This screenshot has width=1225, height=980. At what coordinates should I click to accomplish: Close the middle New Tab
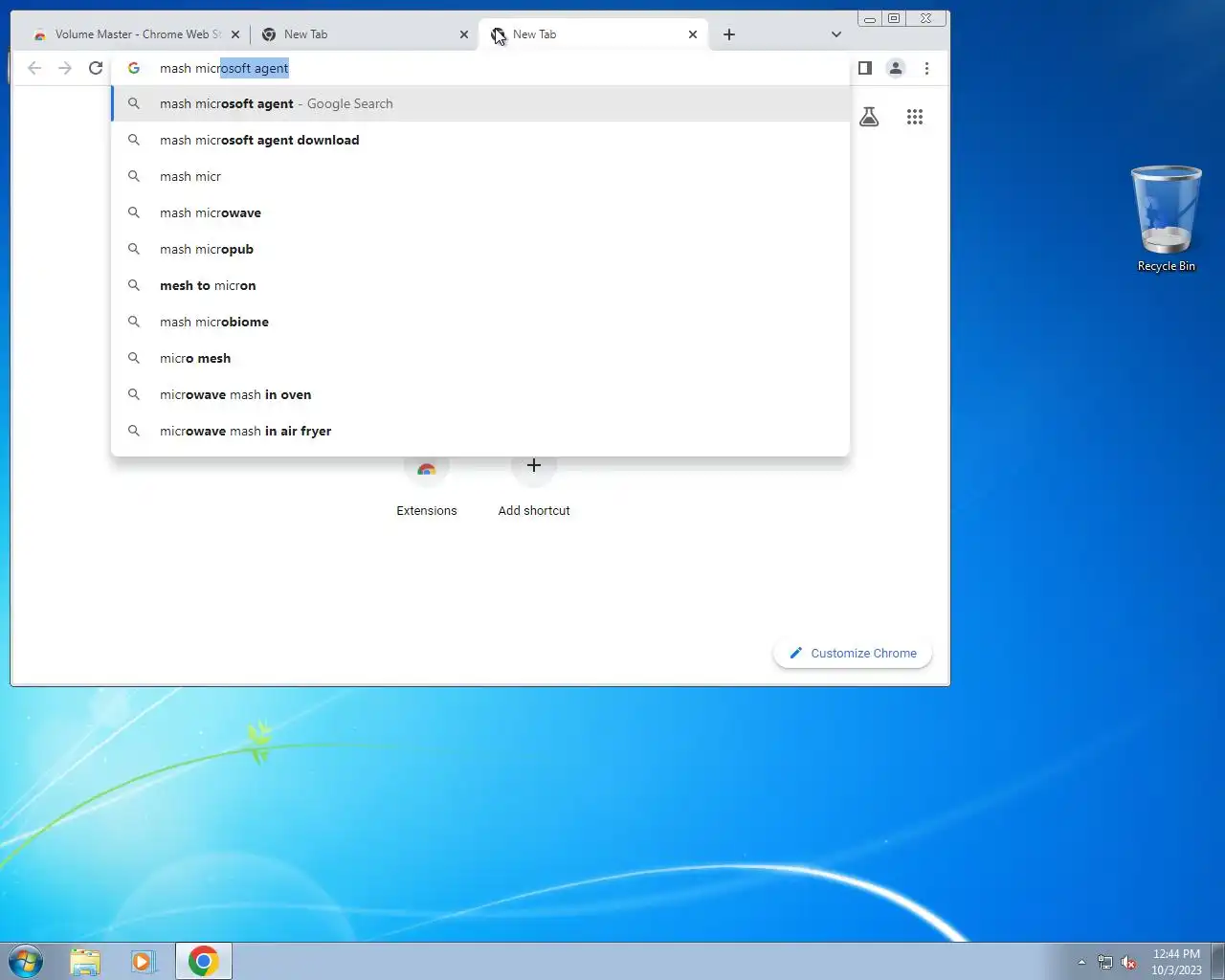point(464,34)
